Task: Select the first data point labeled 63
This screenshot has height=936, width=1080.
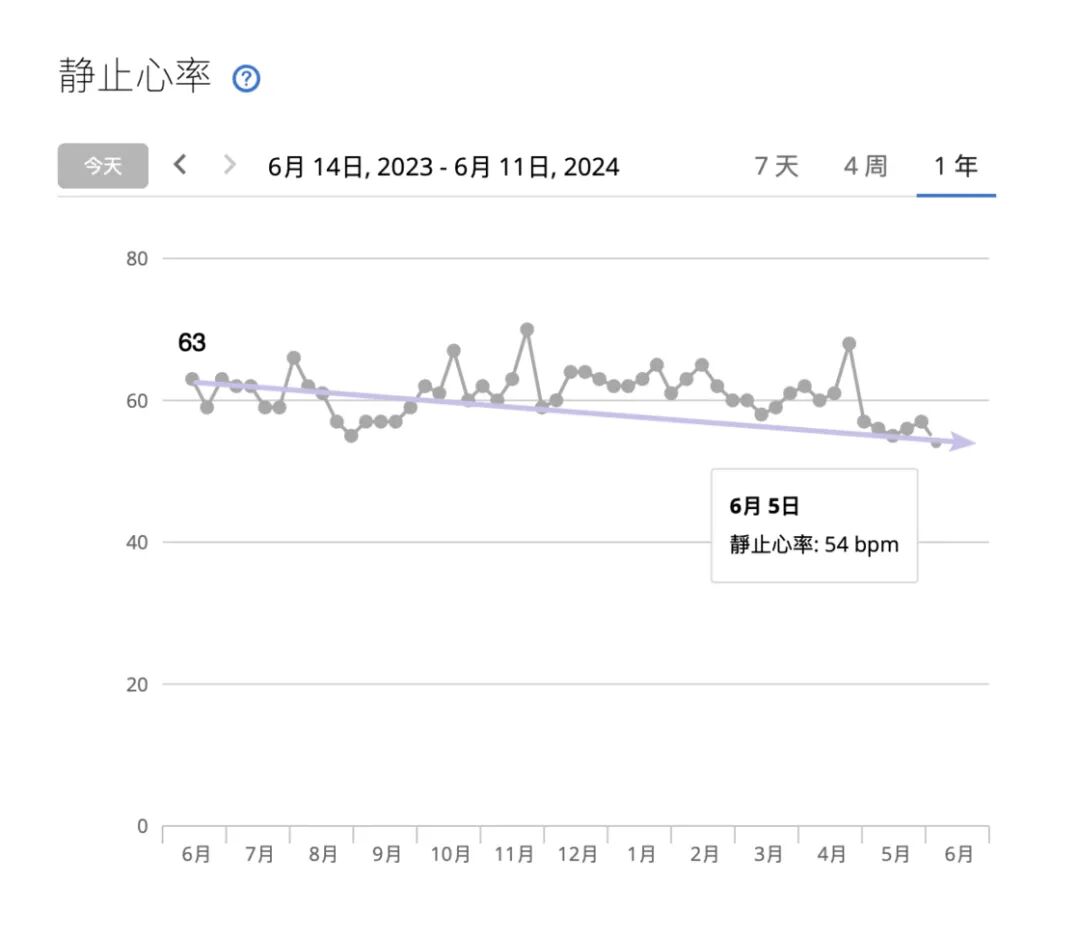Action: [x=192, y=379]
